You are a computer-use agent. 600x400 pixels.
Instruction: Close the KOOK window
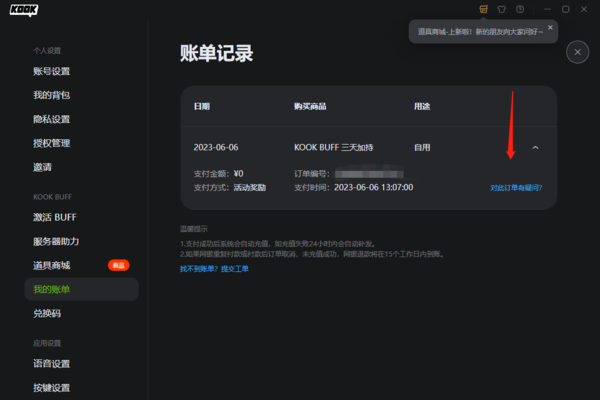tap(584, 9)
